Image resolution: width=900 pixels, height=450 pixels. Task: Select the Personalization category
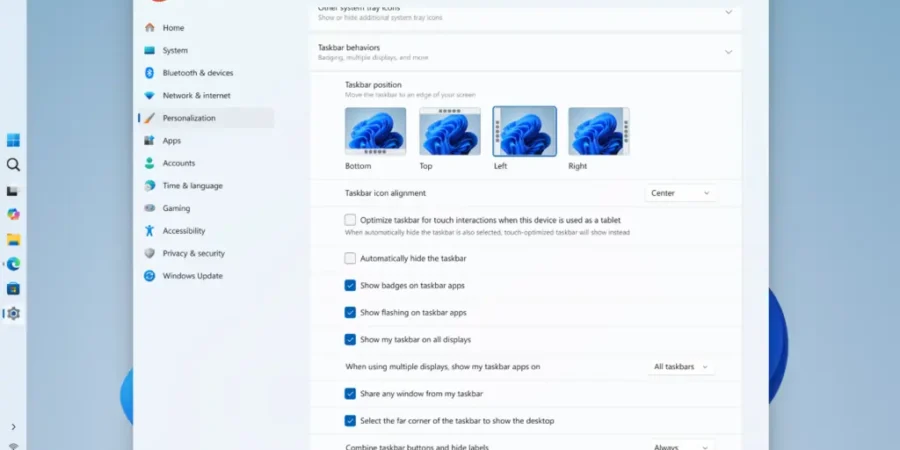tap(205, 118)
